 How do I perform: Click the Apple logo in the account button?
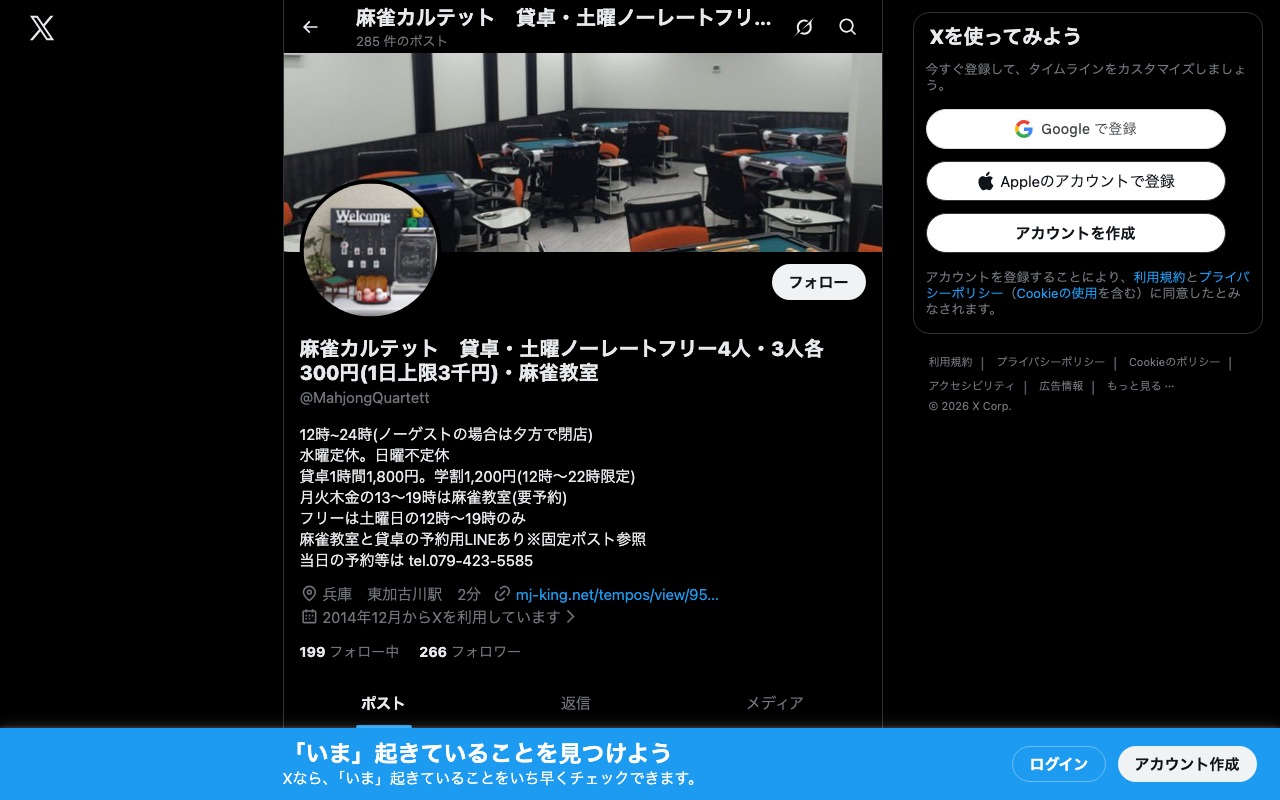pos(986,181)
